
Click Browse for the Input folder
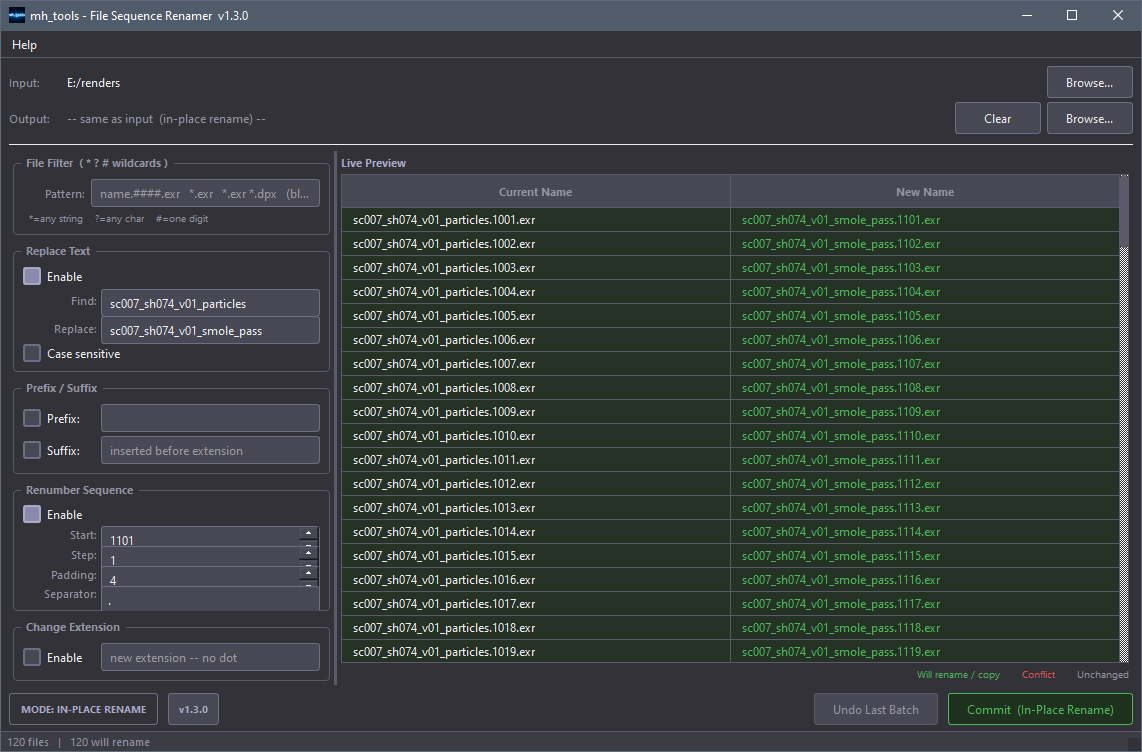pyautogui.click(x=1090, y=83)
